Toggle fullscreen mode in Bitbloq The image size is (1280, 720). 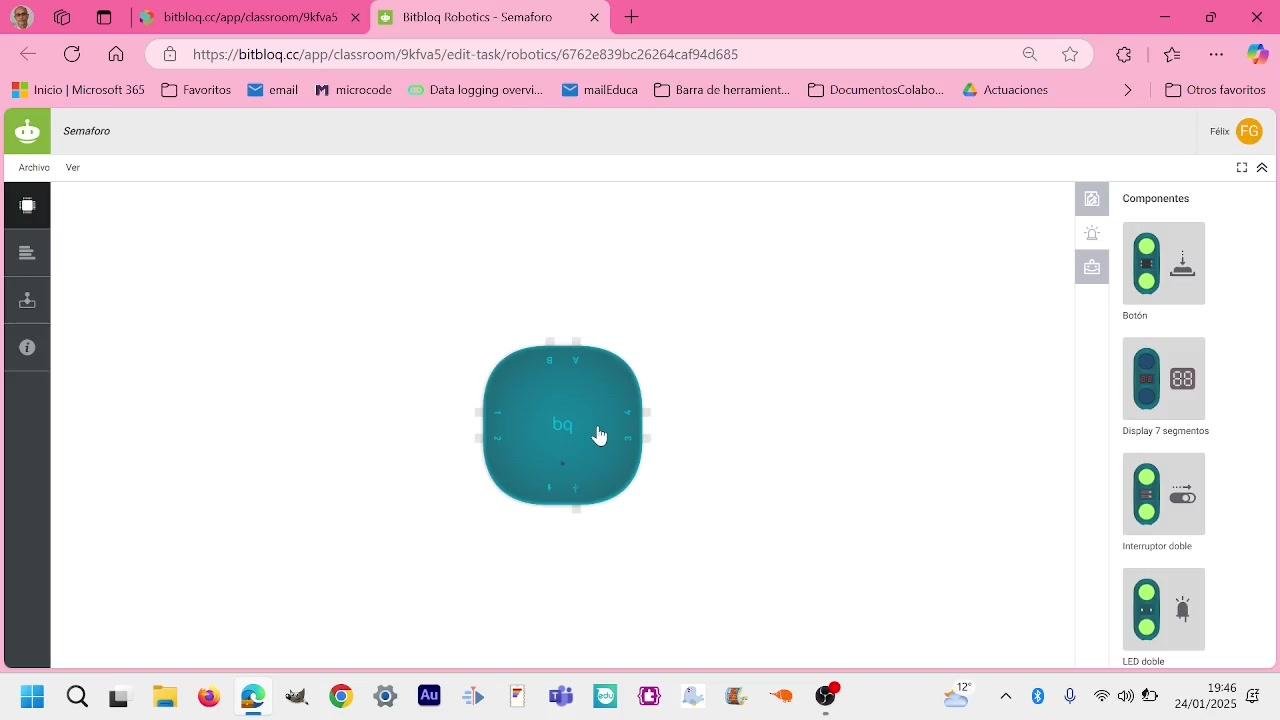pyautogui.click(x=1242, y=168)
